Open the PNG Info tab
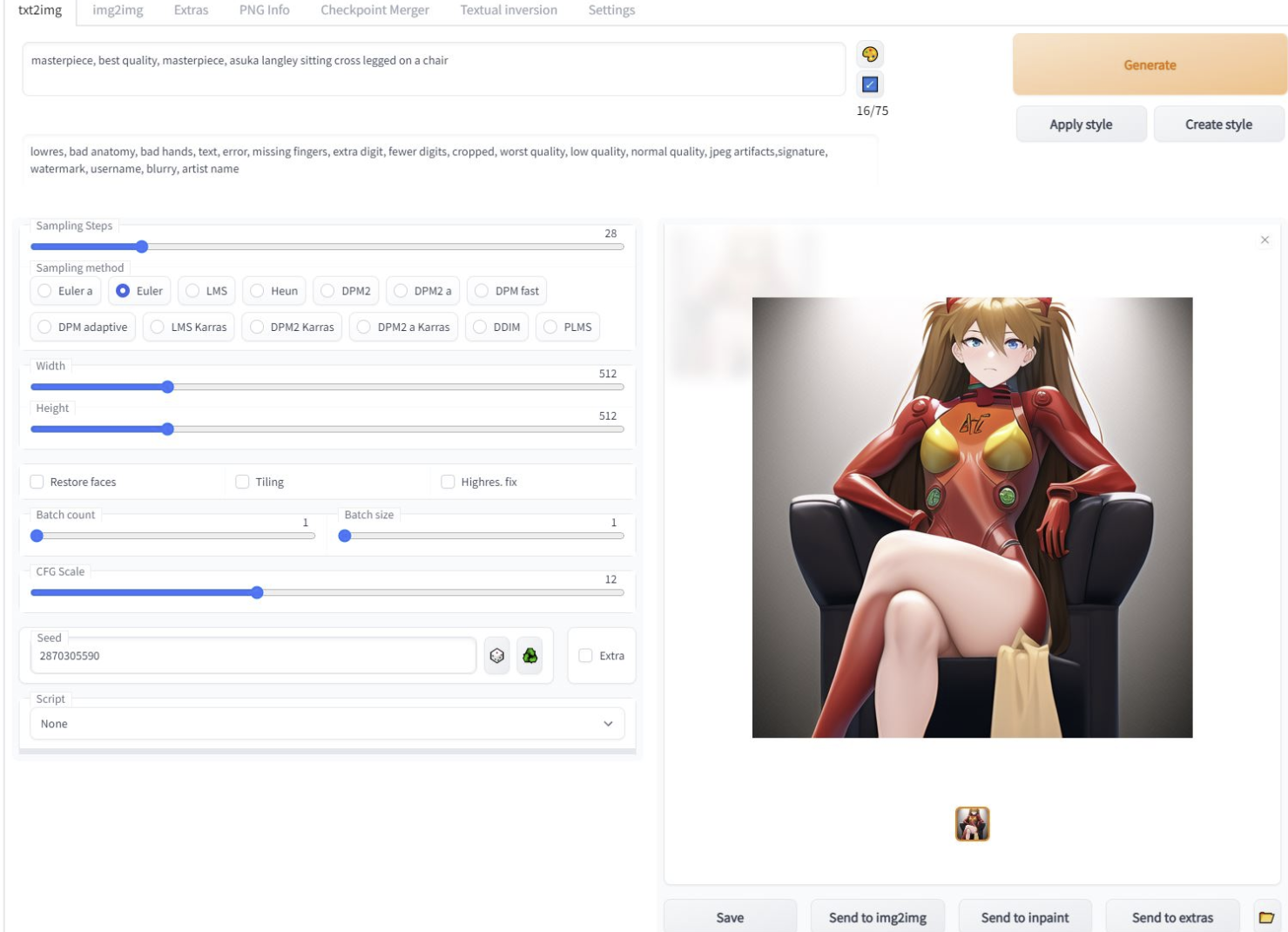The width and height of the screenshot is (1288, 932). point(265,10)
